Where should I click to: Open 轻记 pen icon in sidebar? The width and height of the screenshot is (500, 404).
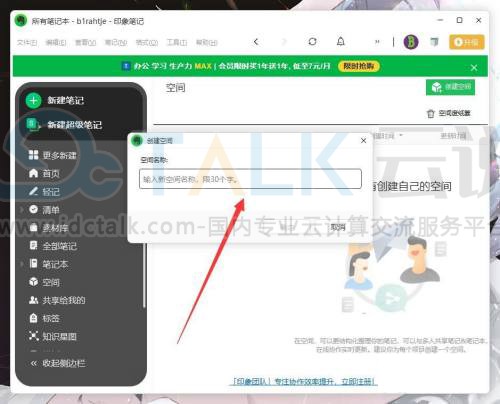(x=33, y=191)
